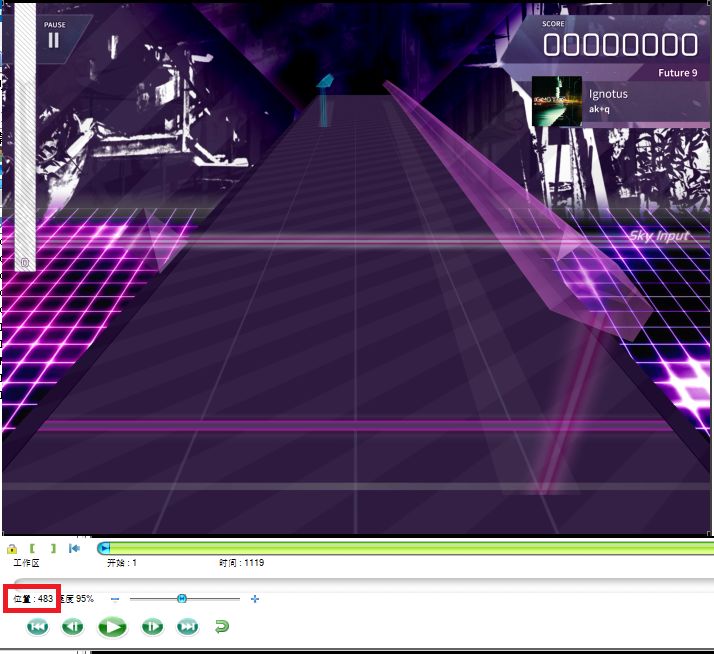Viewport: 714px width, 654px height.
Task: Increase speed with plus button
Action: pos(255,599)
